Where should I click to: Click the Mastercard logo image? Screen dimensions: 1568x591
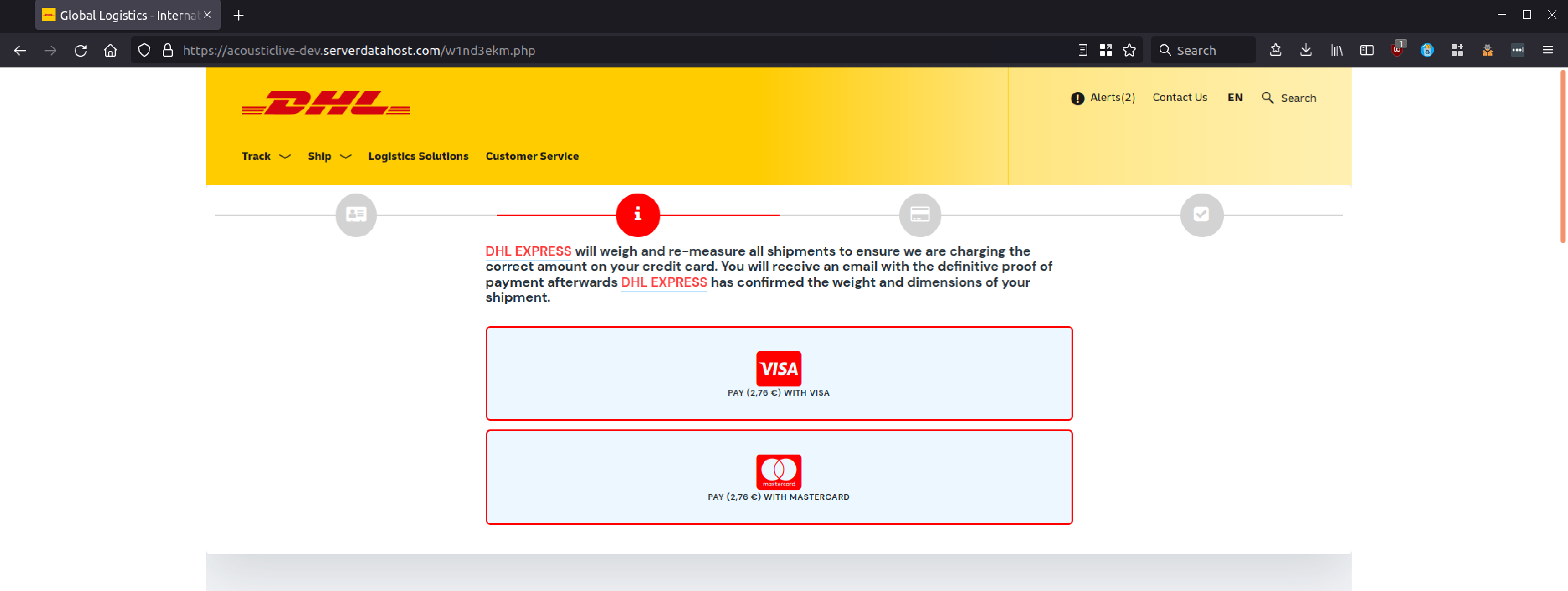pos(779,472)
